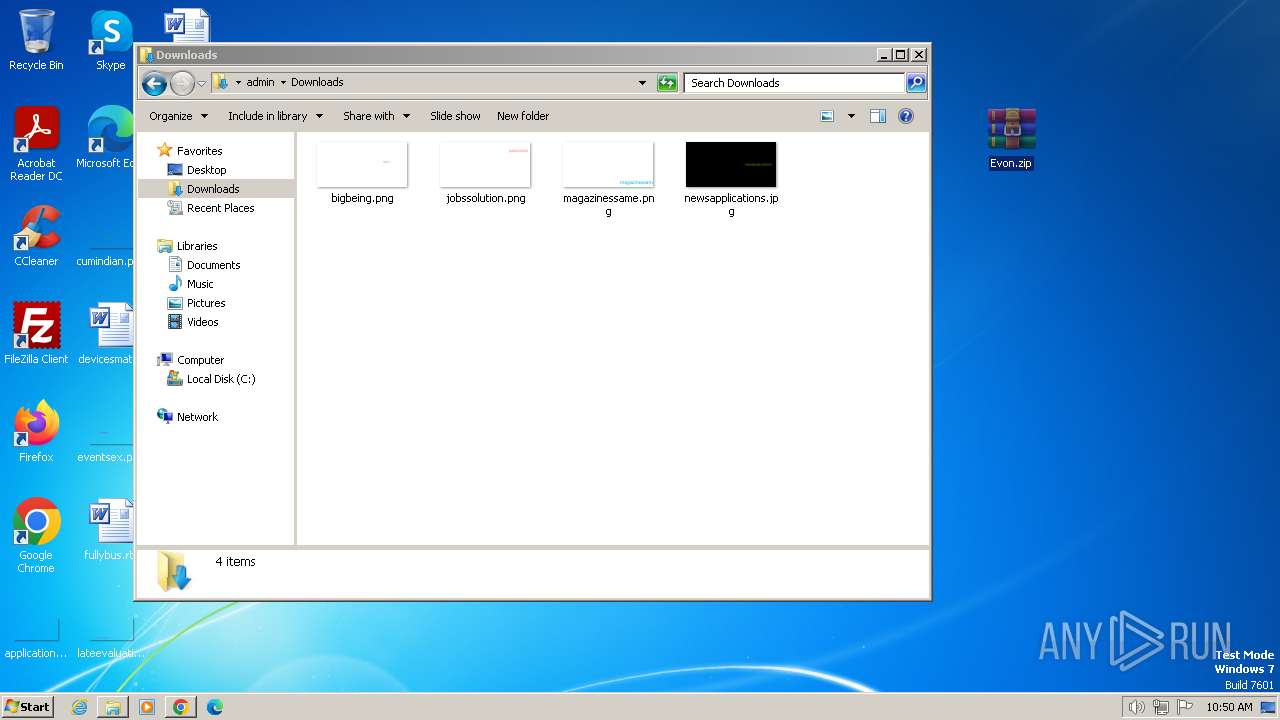Viewport: 1280px width, 720px height.
Task: Click the network tray icon
Action: 1161,707
